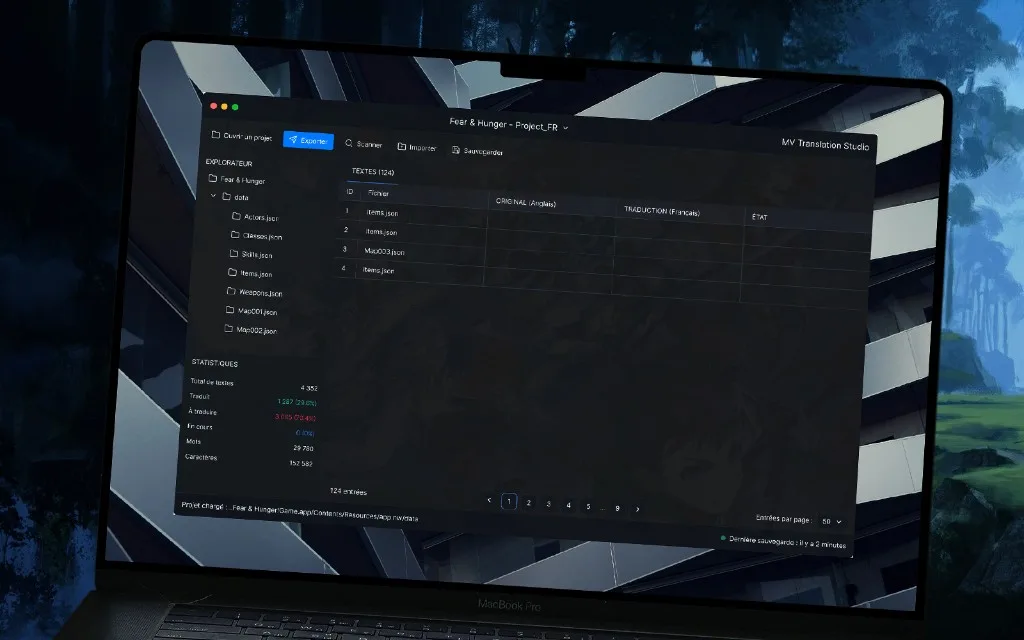Click the green save status dot

tap(723, 538)
